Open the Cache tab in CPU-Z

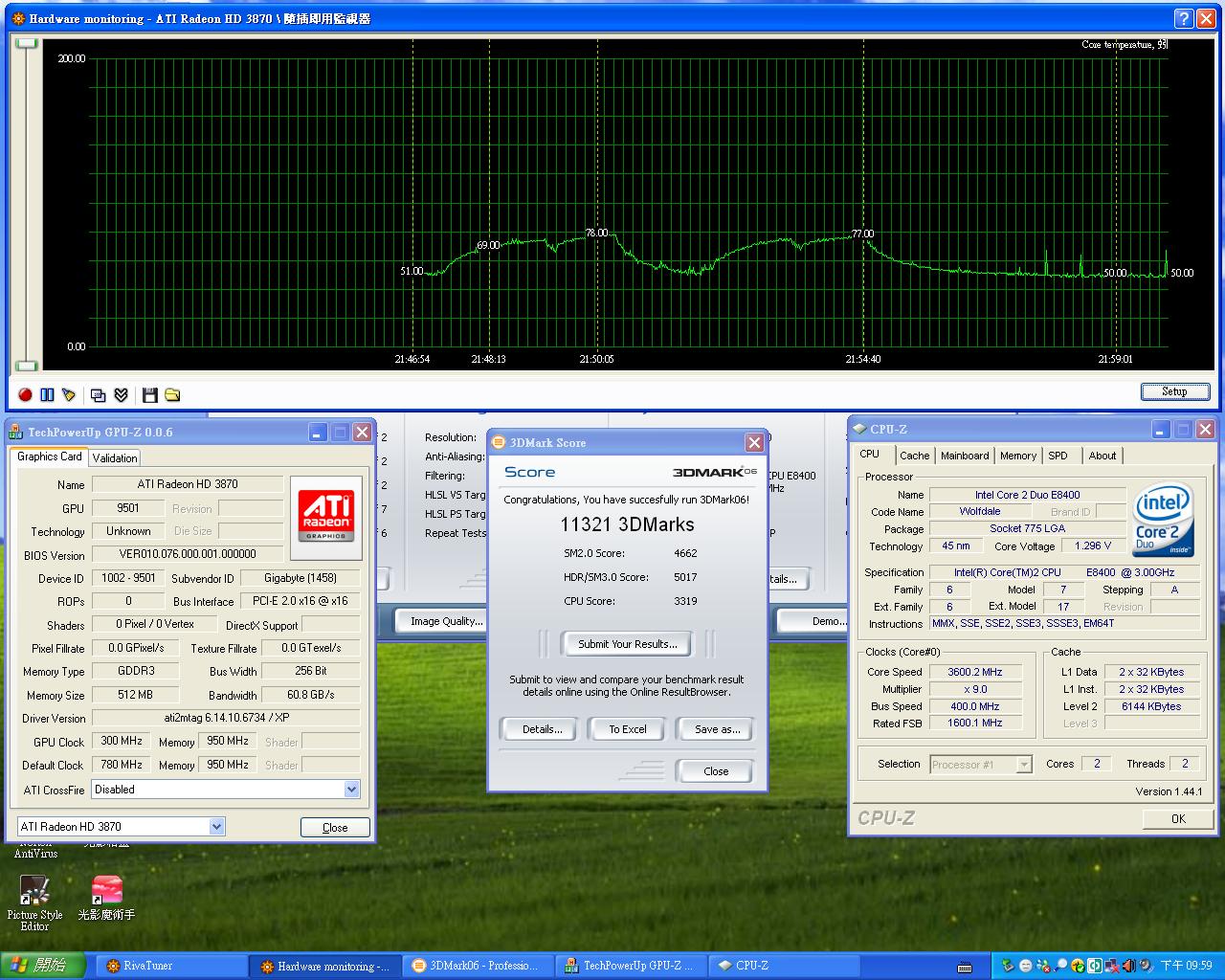[x=914, y=456]
